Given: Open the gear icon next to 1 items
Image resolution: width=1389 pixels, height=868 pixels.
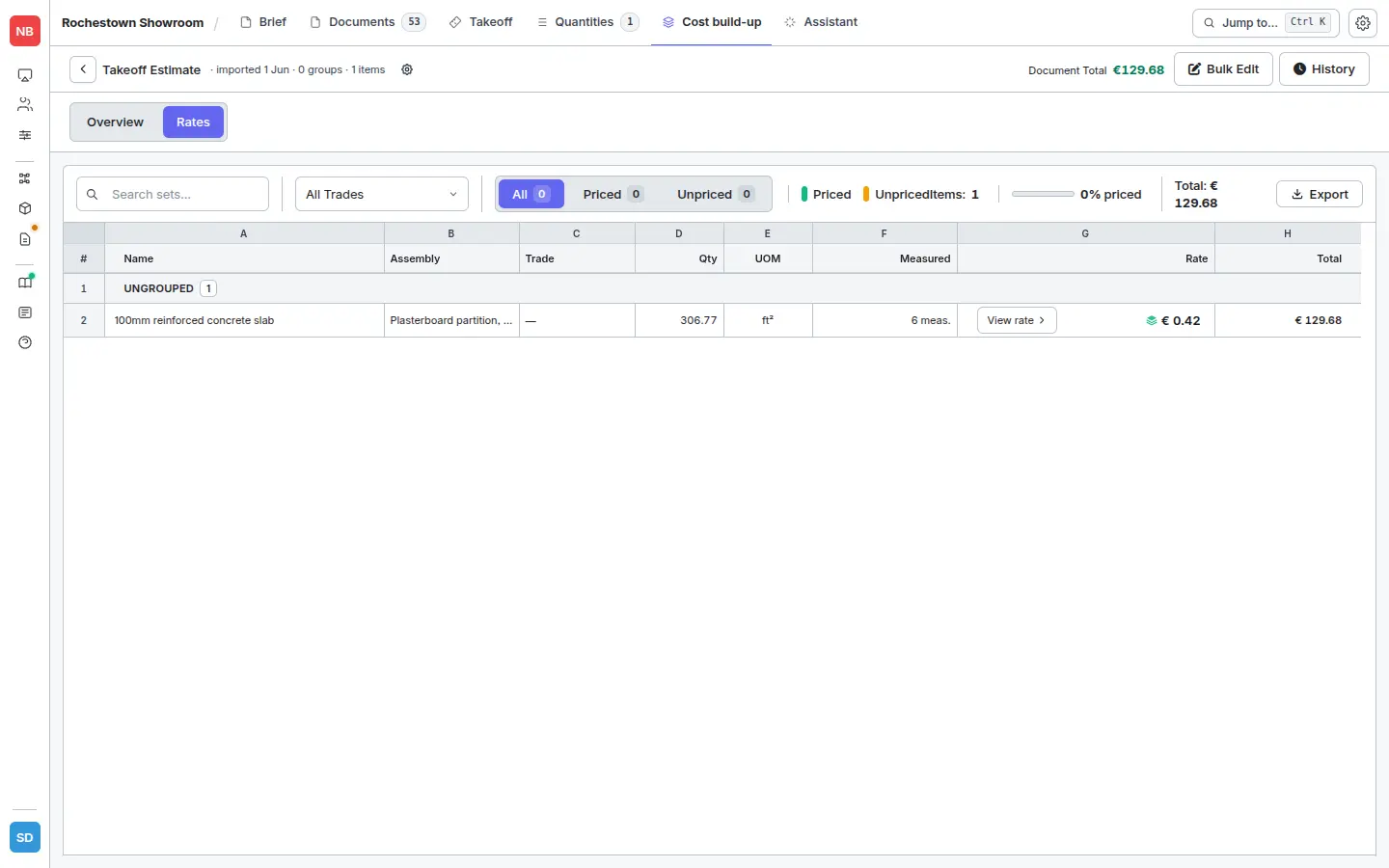Looking at the screenshot, I should (x=407, y=69).
